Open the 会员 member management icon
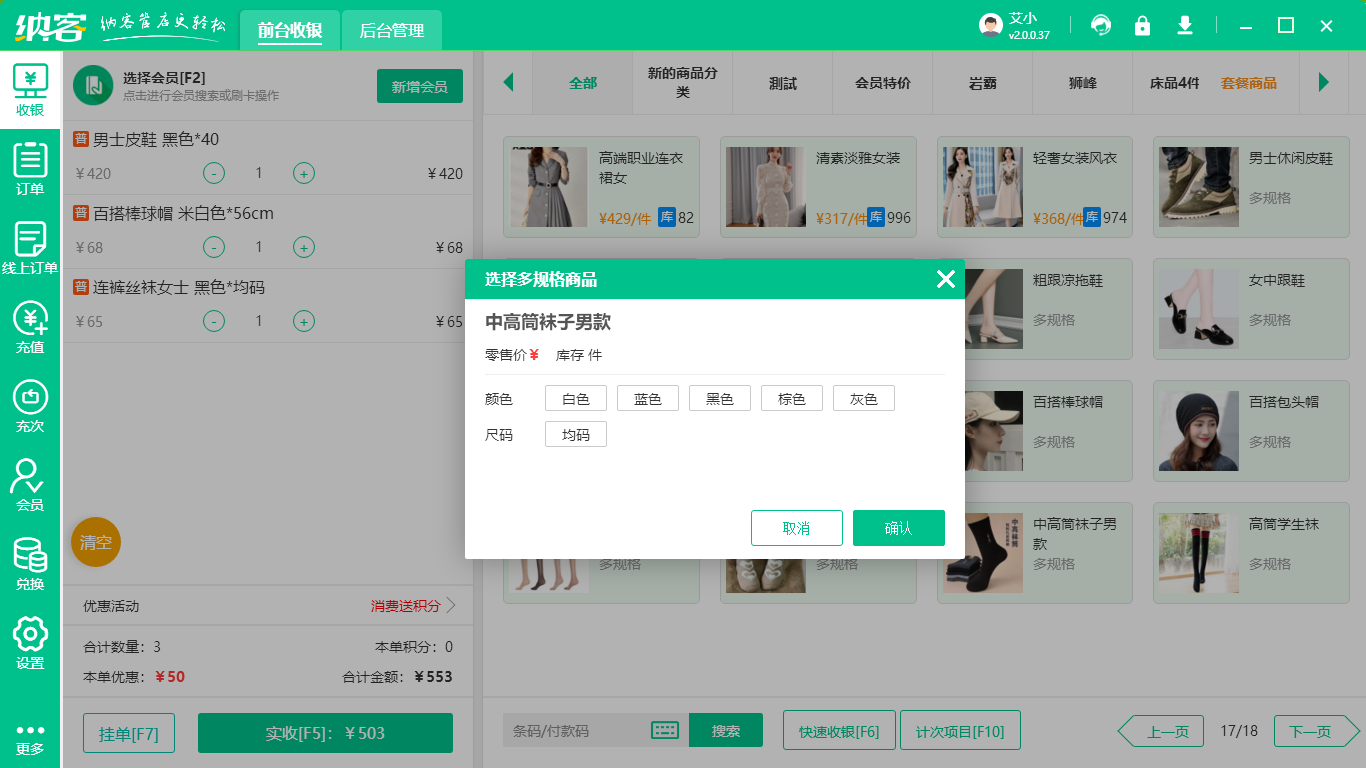The image size is (1366, 768). (30, 486)
